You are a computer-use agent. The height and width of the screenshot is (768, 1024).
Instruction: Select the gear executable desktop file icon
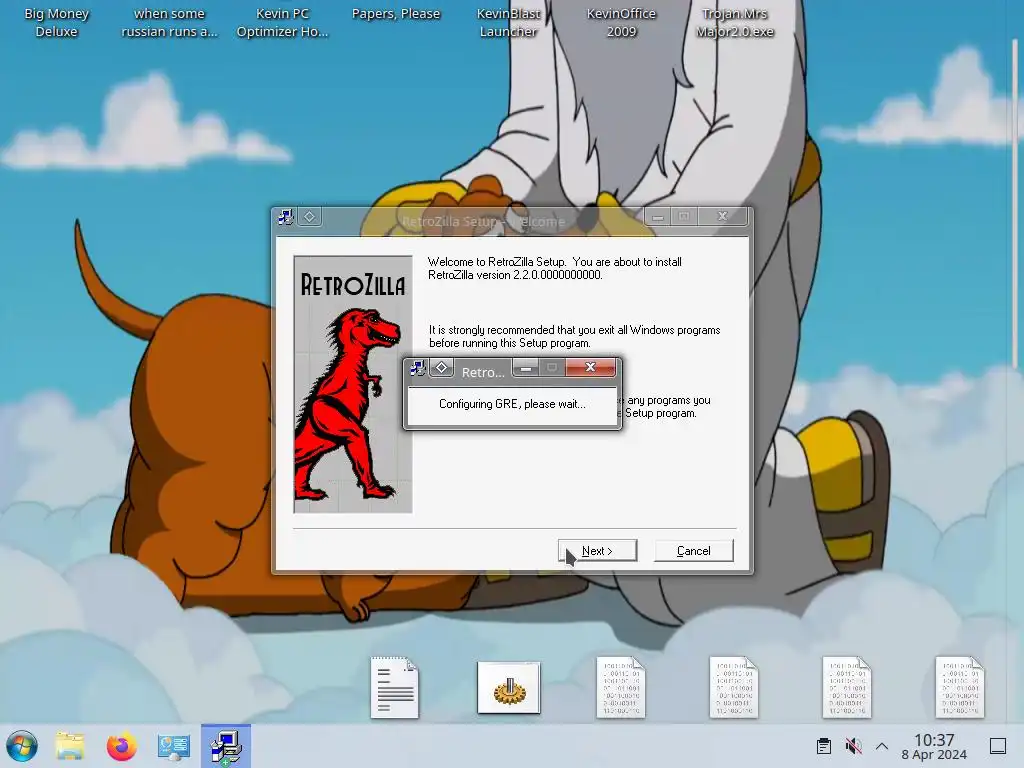509,688
